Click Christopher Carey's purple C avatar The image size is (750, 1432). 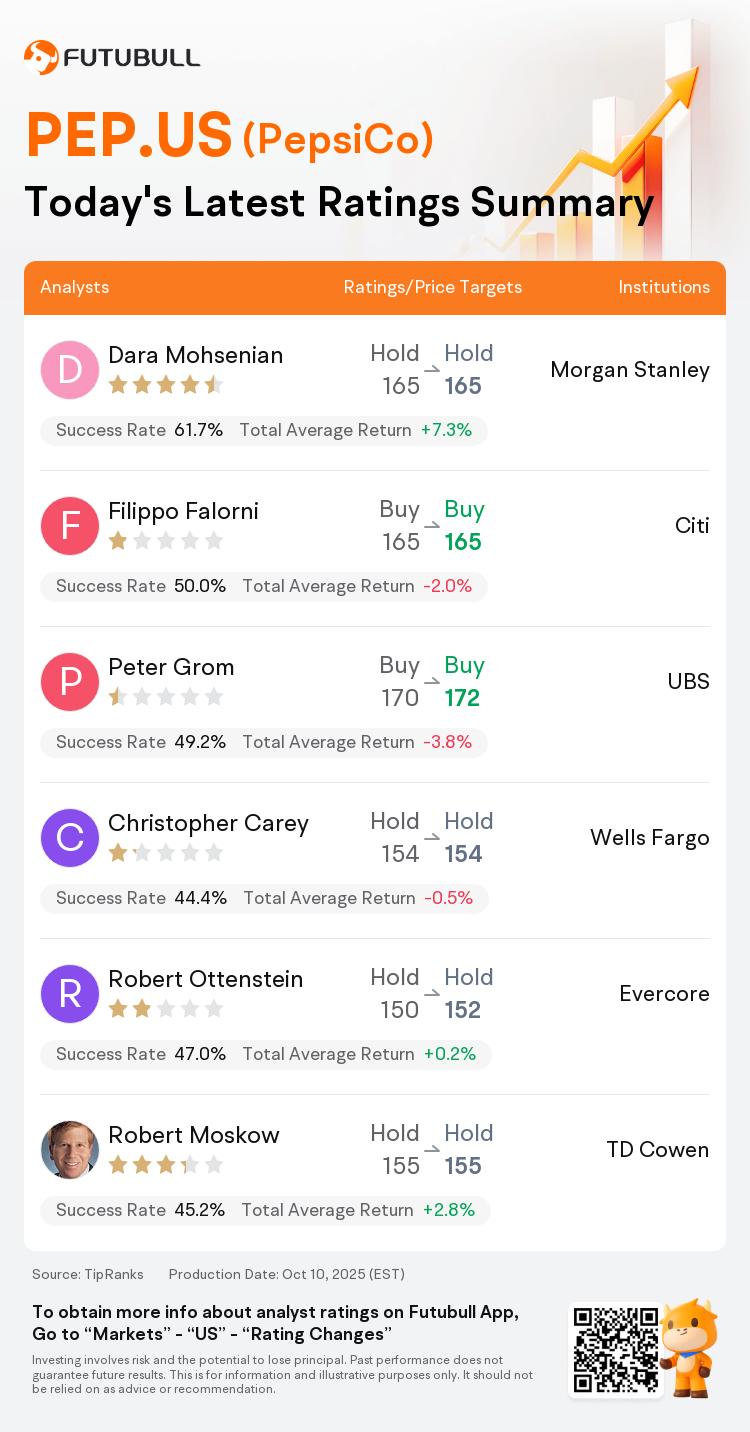(x=70, y=838)
